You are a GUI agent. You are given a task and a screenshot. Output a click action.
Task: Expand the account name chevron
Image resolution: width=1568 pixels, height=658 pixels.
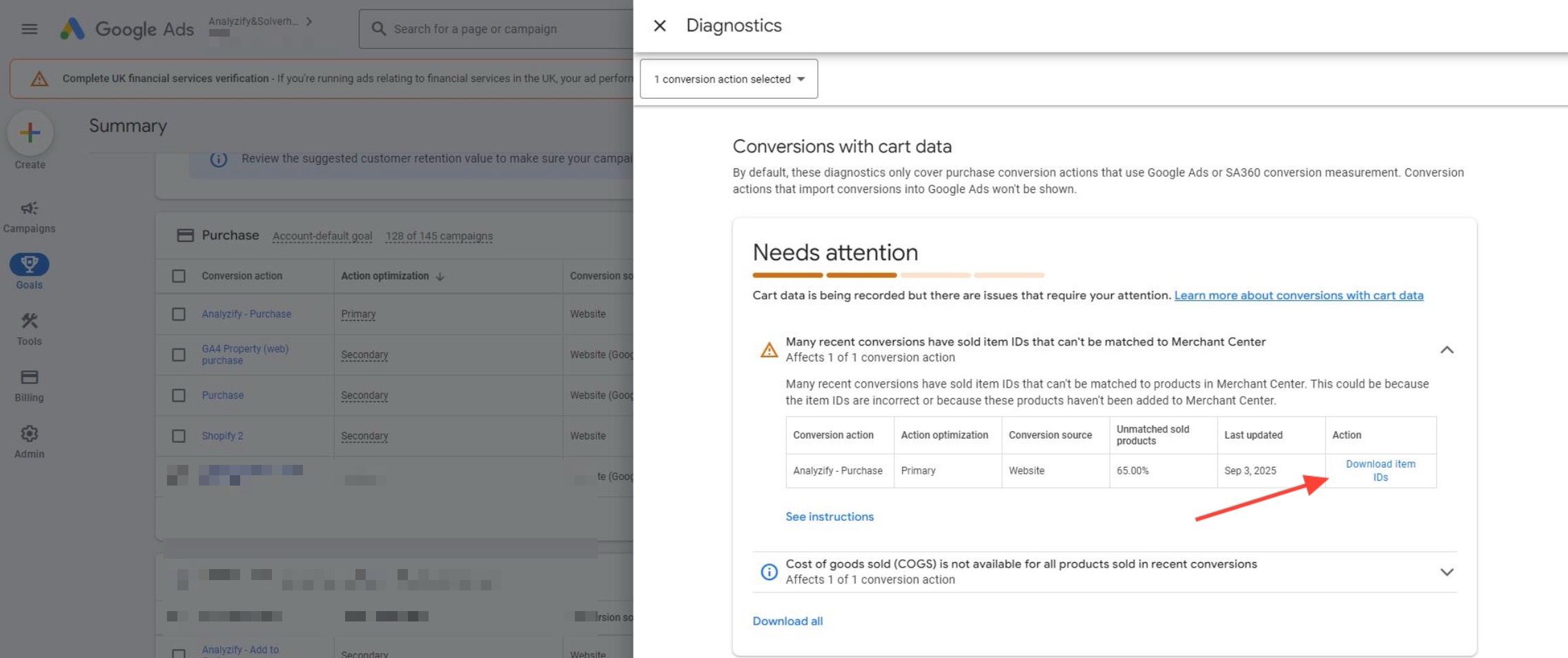pyautogui.click(x=309, y=21)
